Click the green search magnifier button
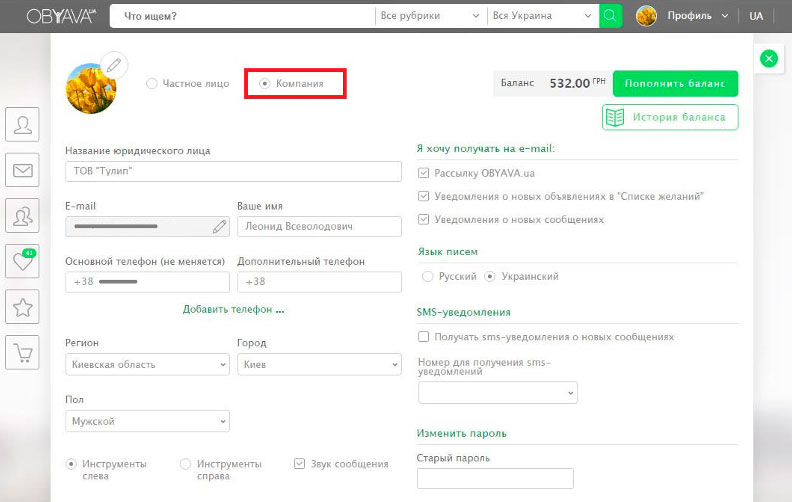 pyautogui.click(x=610, y=16)
